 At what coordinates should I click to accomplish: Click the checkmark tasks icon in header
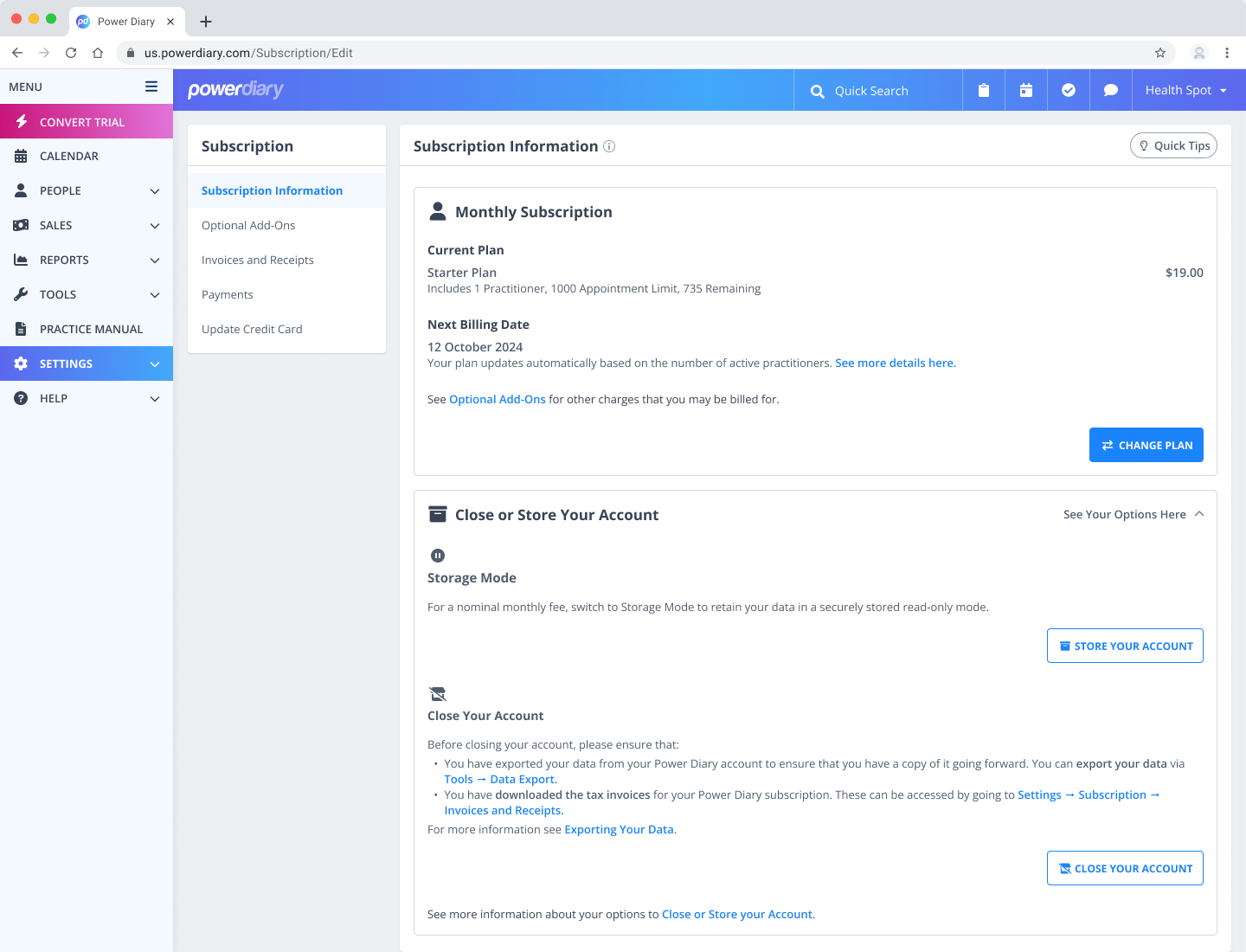1069,90
